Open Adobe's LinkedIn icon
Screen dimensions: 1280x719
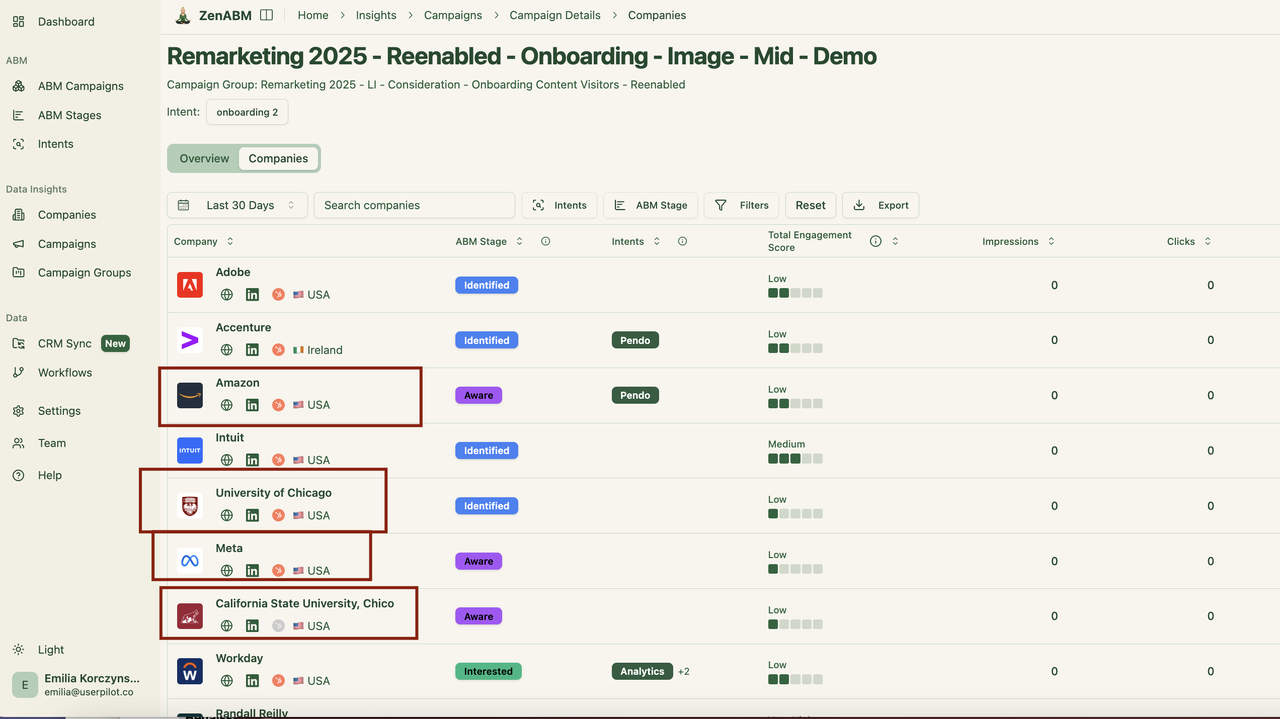[252, 295]
